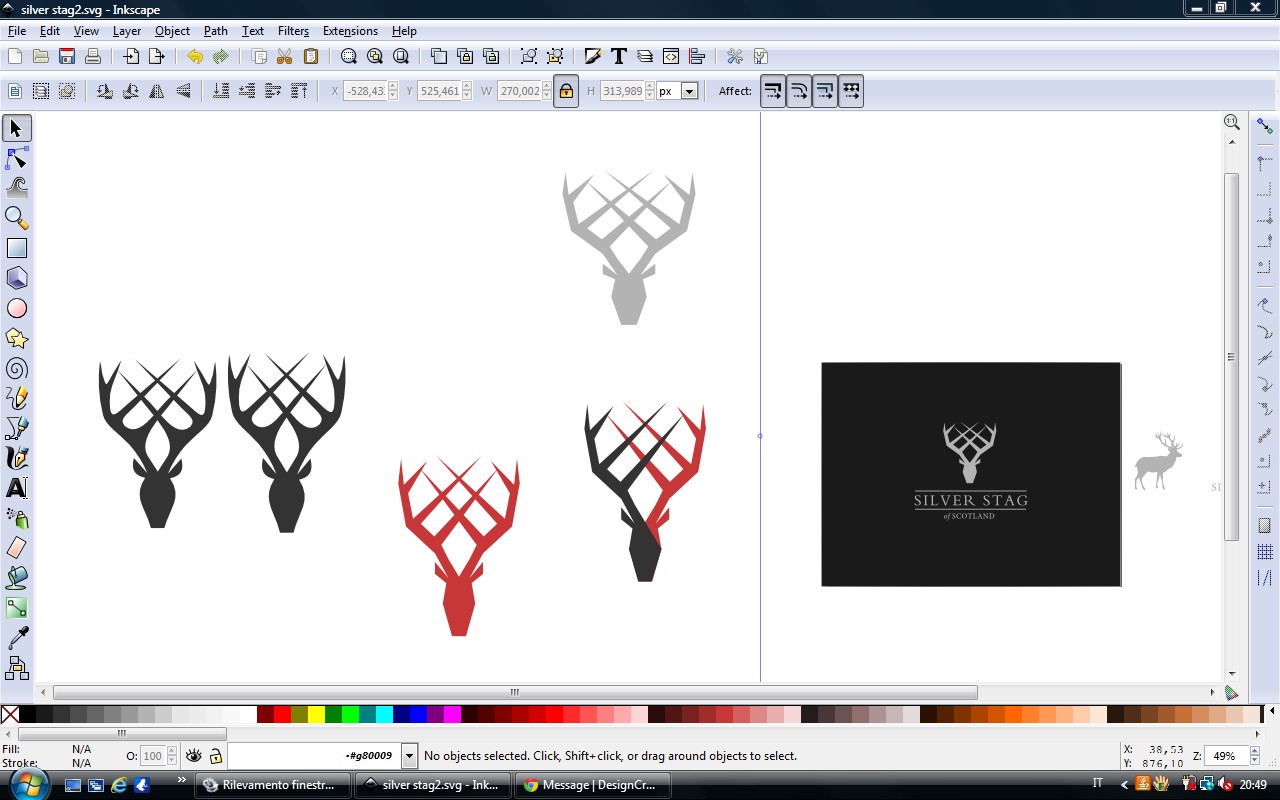This screenshot has height=800, width=1280.
Task: Select the Text tool
Action: [x=16, y=489]
